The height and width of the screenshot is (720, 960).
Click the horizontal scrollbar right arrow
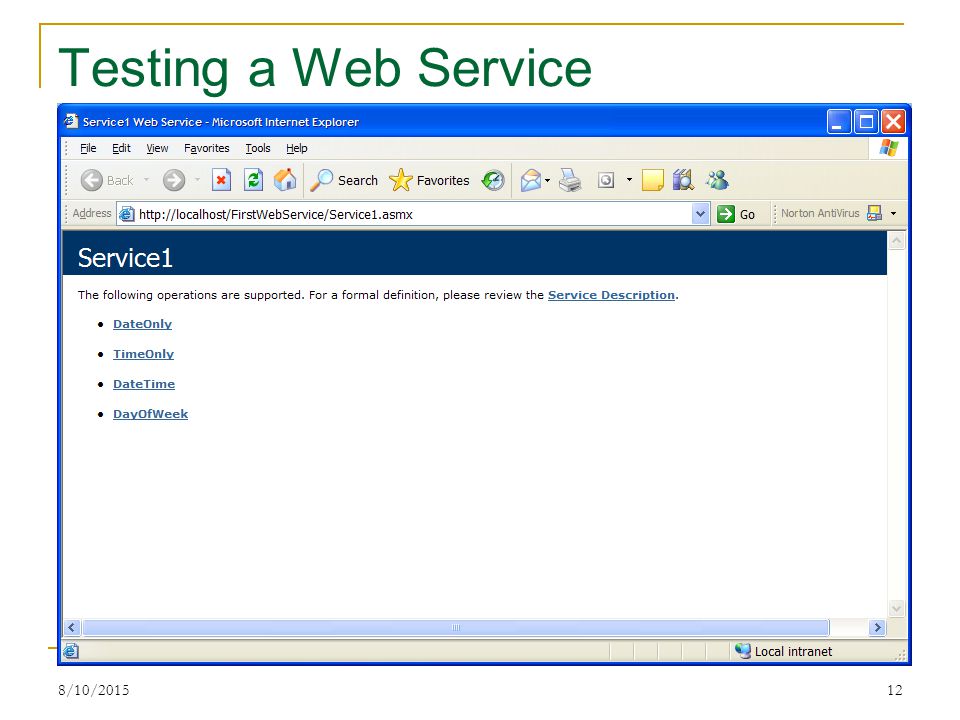click(877, 628)
